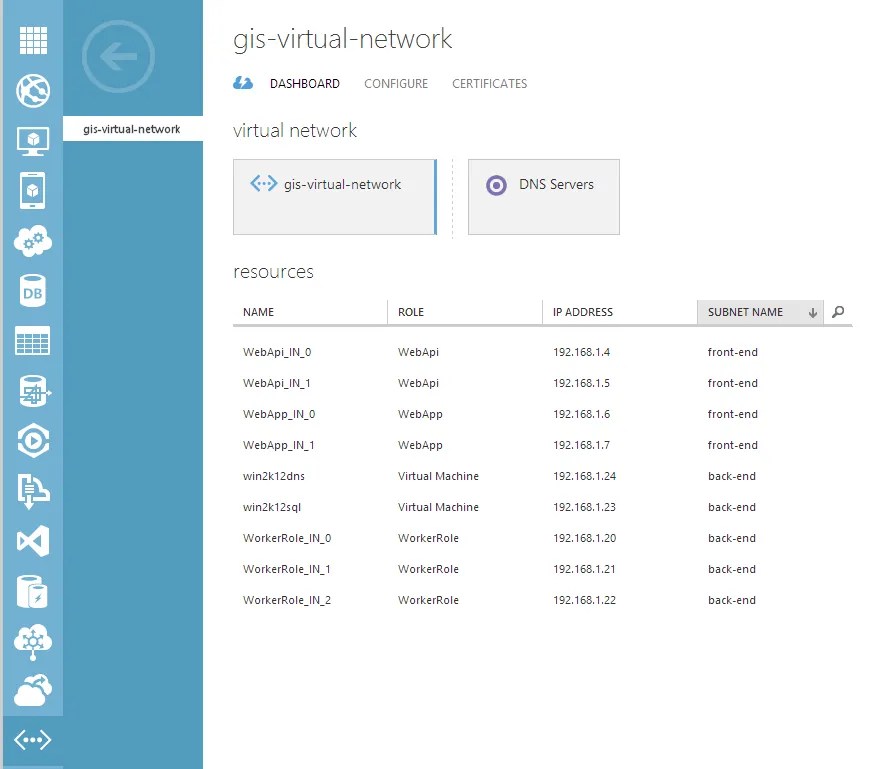Open Media Services play icon
The height and width of the screenshot is (769, 875).
[33, 441]
